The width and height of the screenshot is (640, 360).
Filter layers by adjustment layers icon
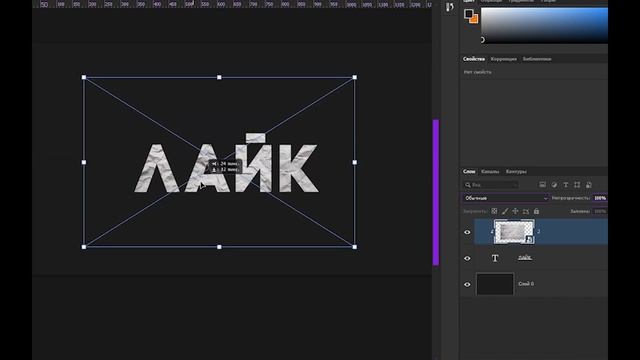pos(554,185)
